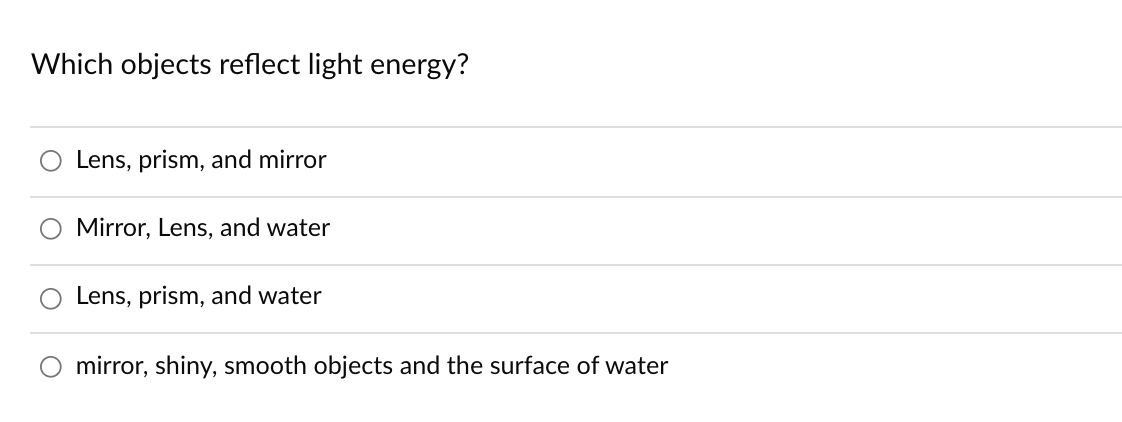
Task: Click the word "energy?" in the question heading
Action: [x=419, y=65]
